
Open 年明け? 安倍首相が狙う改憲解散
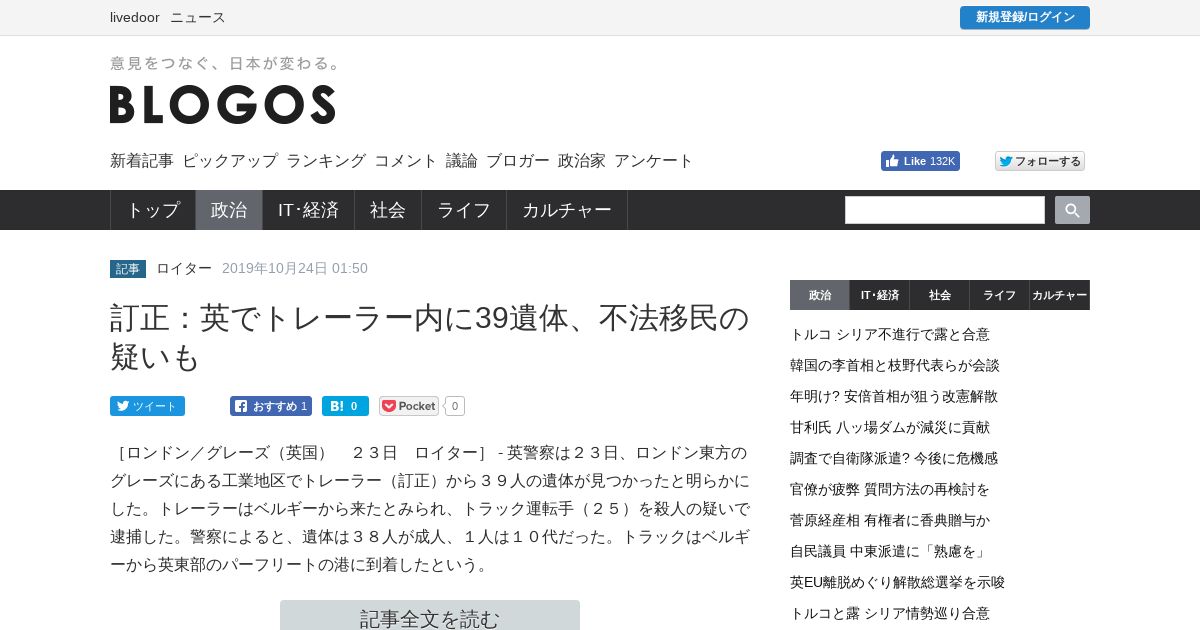tap(894, 396)
